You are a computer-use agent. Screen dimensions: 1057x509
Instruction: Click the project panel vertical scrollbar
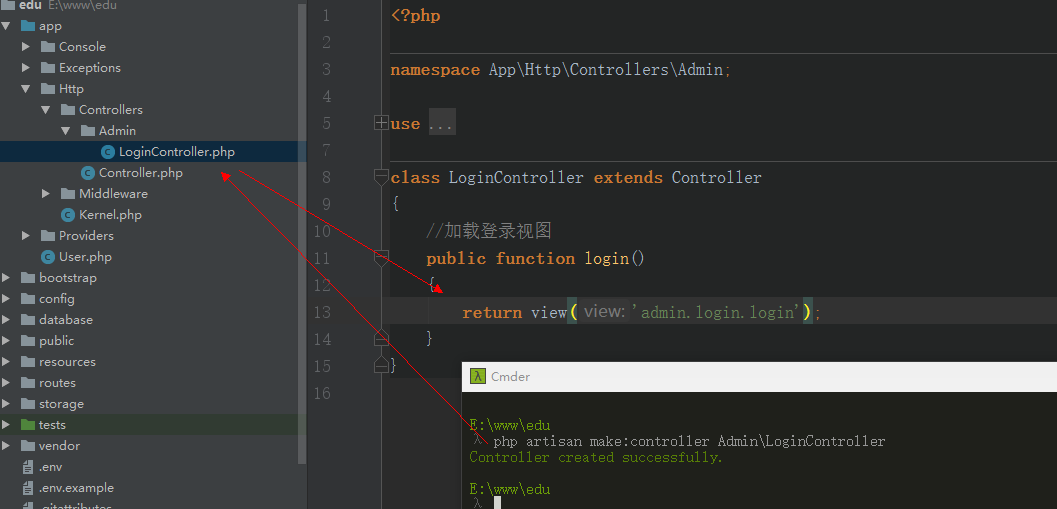302,230
